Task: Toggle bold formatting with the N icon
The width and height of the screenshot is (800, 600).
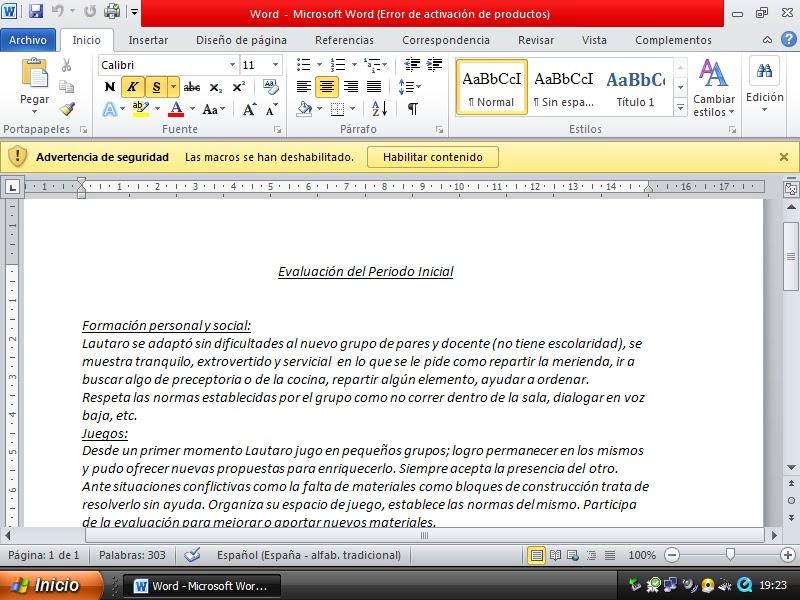Action: click(x=111, y=86)
